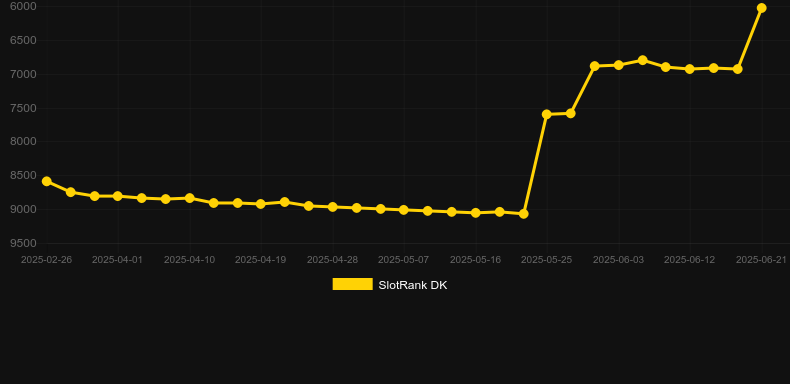790x384 pixels.
Task: Select the data point at 2025-04-01
Action: (x=118, y=196)
